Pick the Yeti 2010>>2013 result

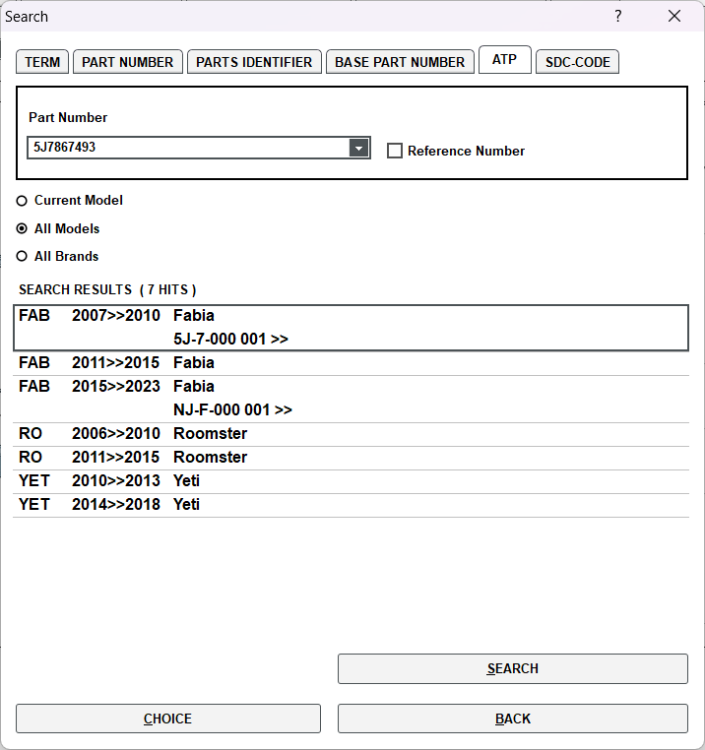coord(351,481)
